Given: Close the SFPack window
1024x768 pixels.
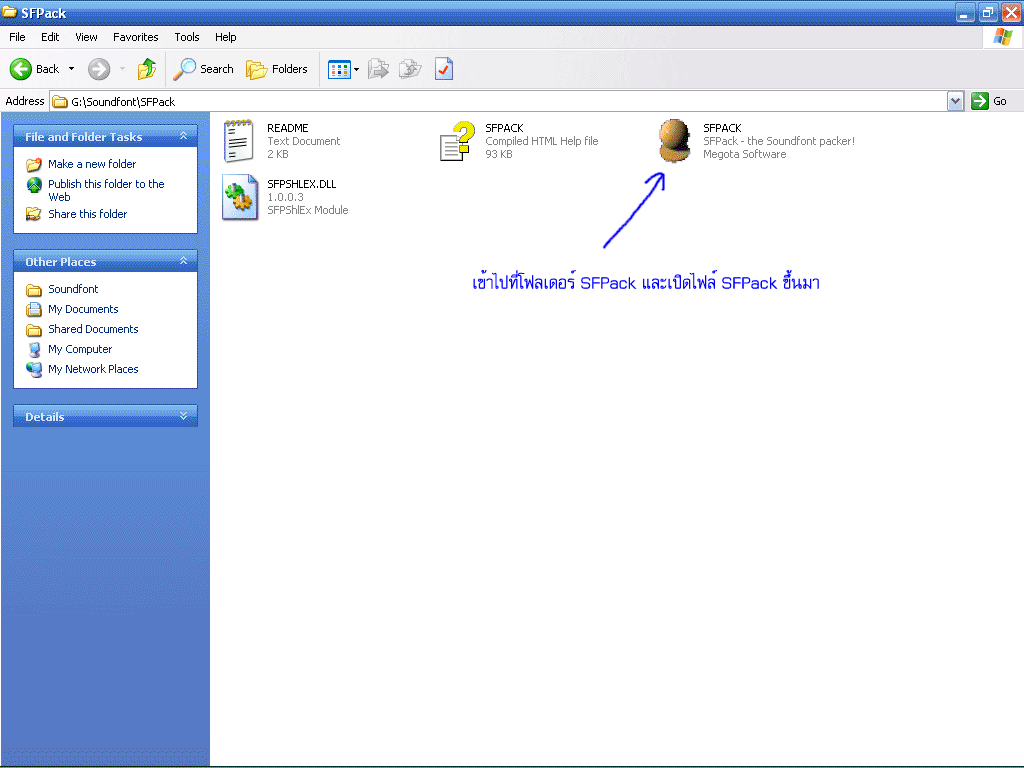Looking at the screenshot, I should 1011,12.
